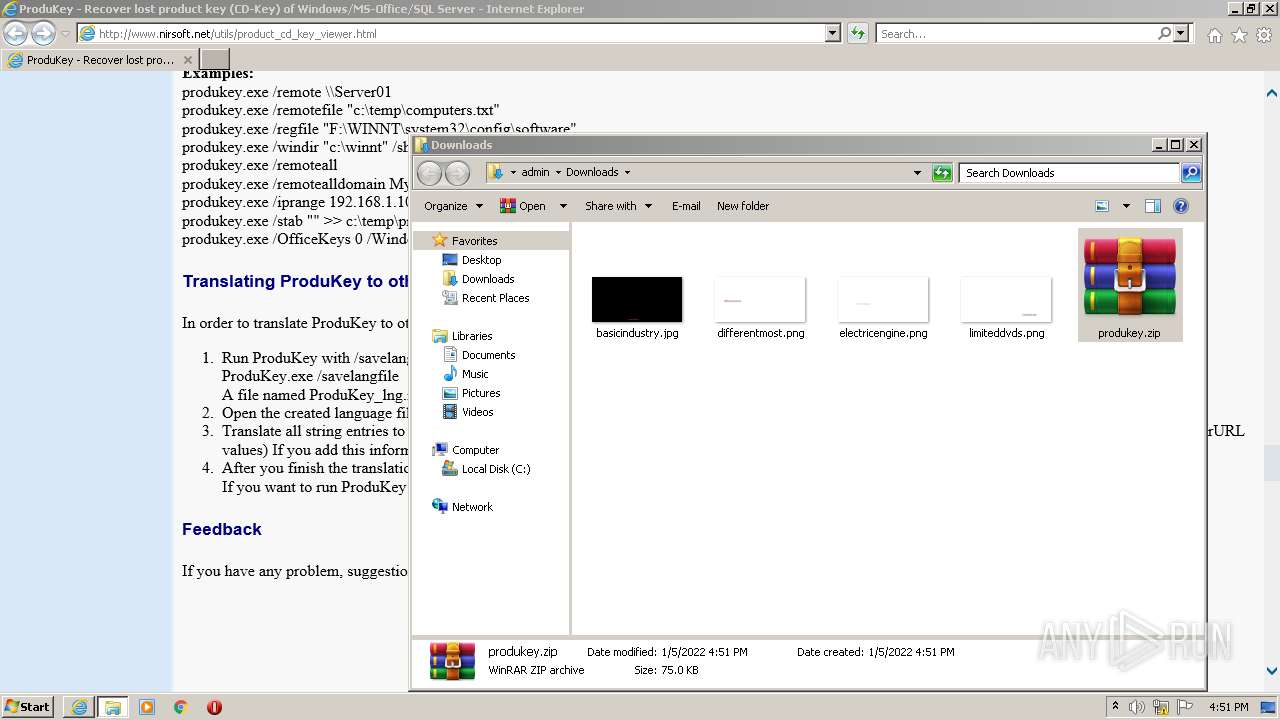Click the IE search box
The height and width of the screenshot is (720, 1280).
[1015, 33]
